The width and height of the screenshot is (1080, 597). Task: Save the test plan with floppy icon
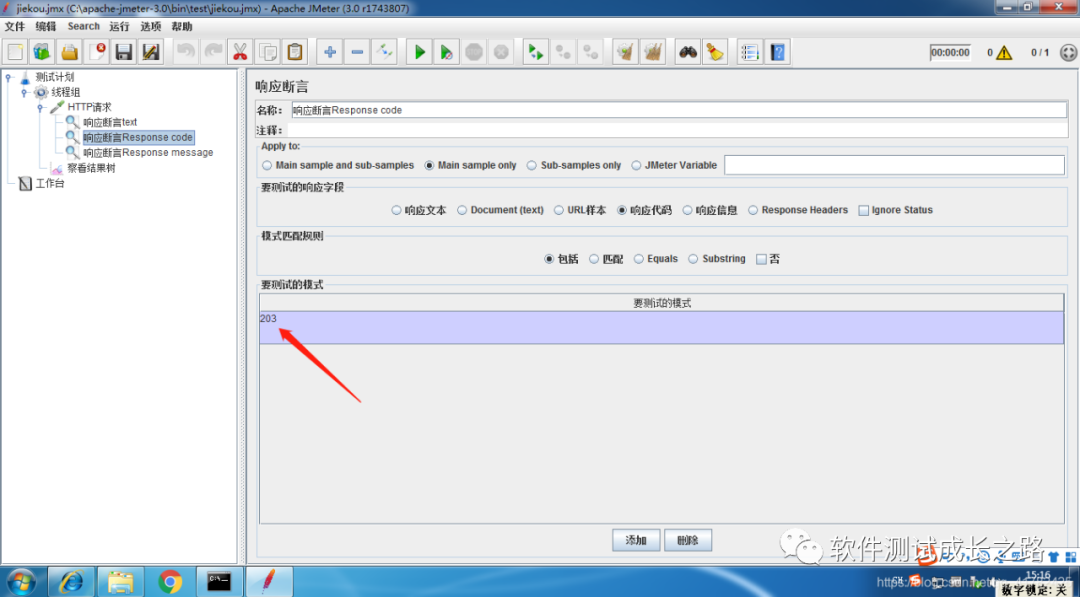tap(123, 52)
